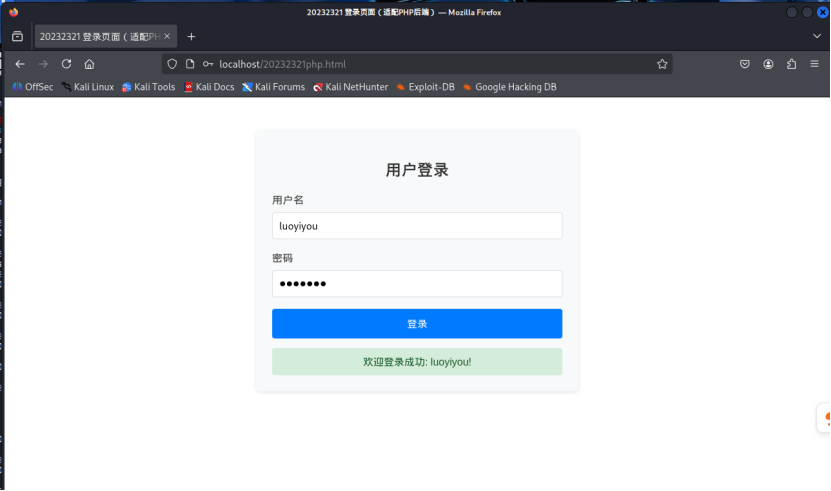Open the Firefox View tab icon

click(x=17, y=37)
